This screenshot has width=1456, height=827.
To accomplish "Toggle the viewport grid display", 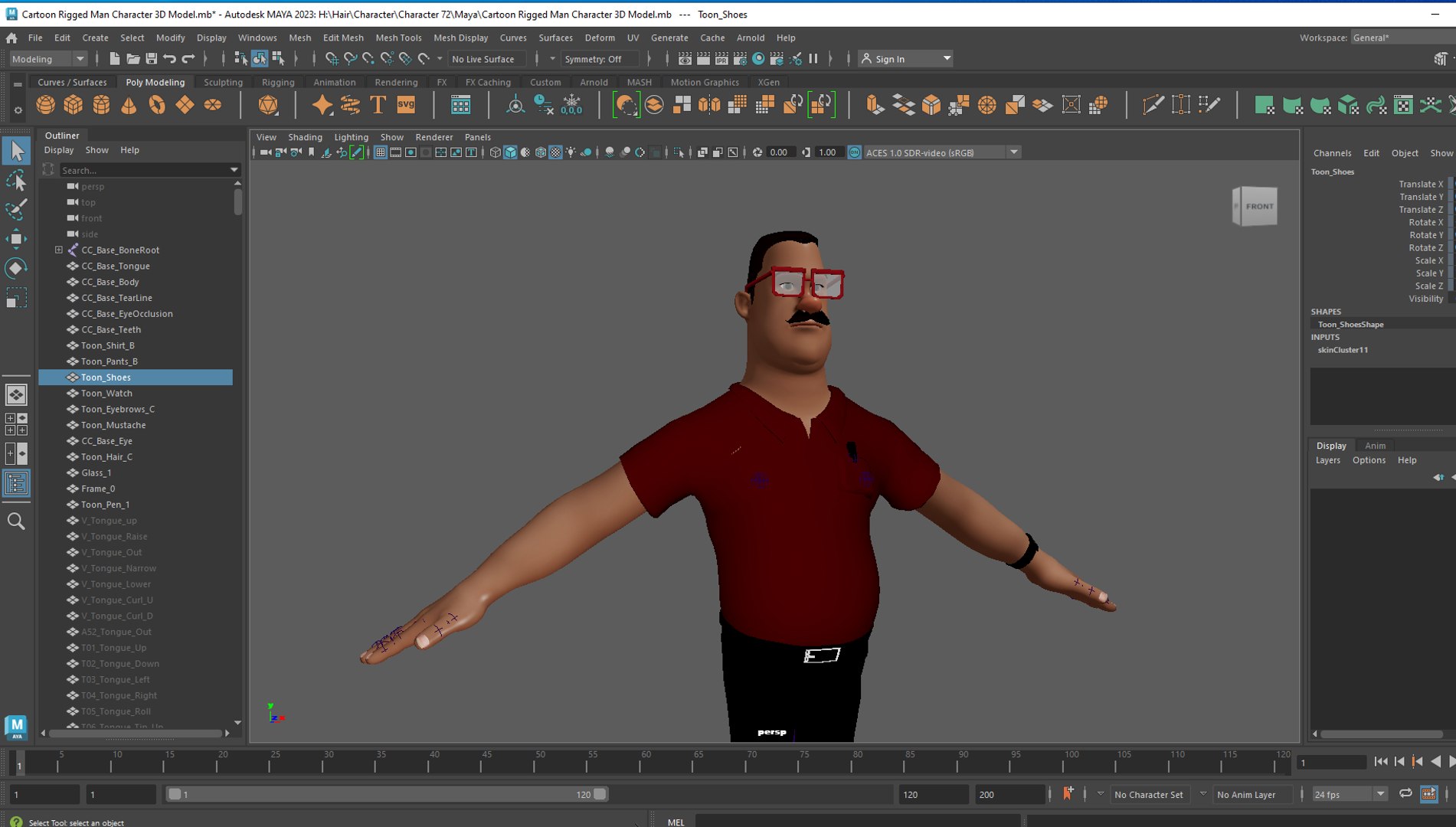I will click(x=381, y=152).
